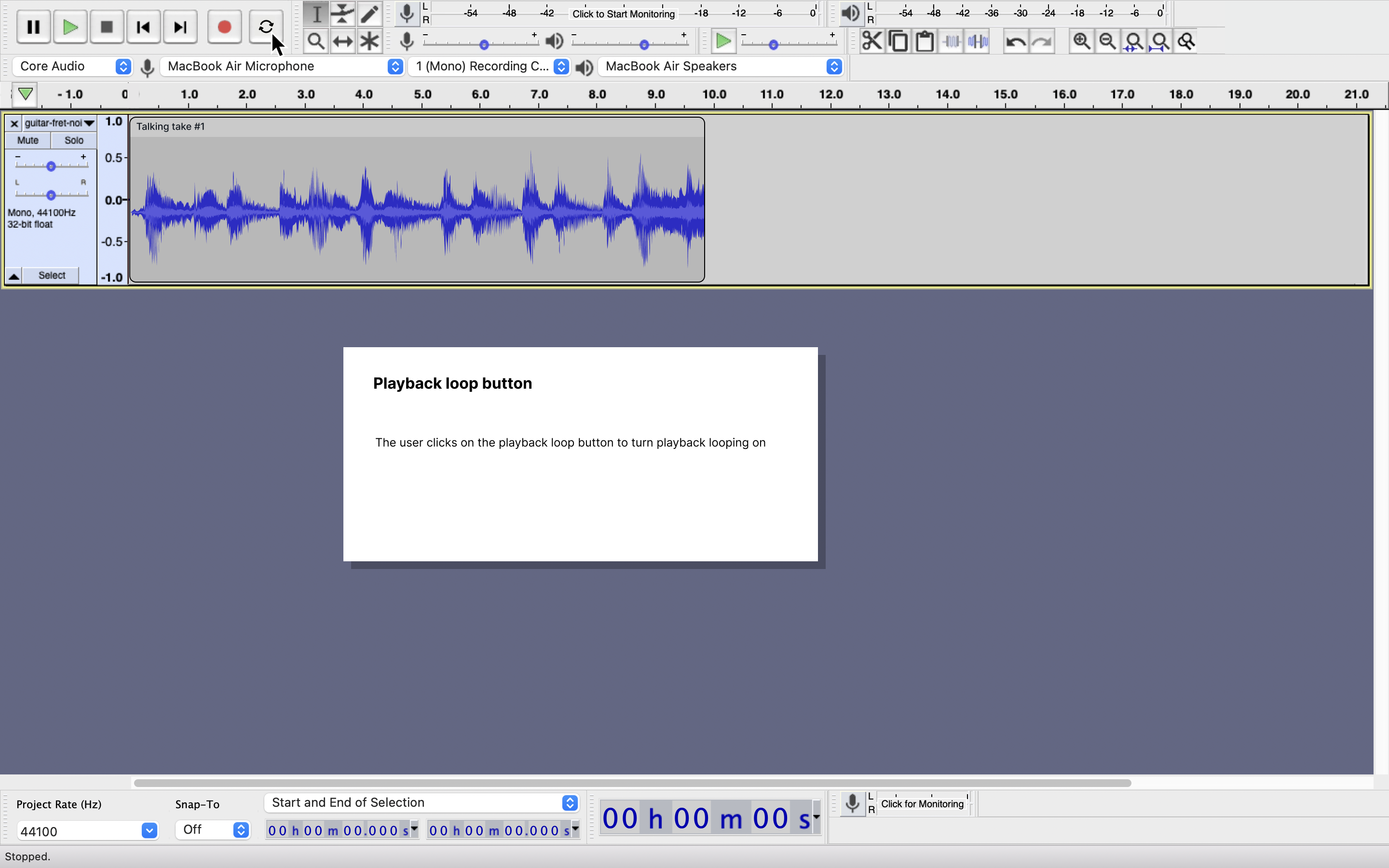
Task: Adjust the track gain slider
Action: [x=51, y=166]
